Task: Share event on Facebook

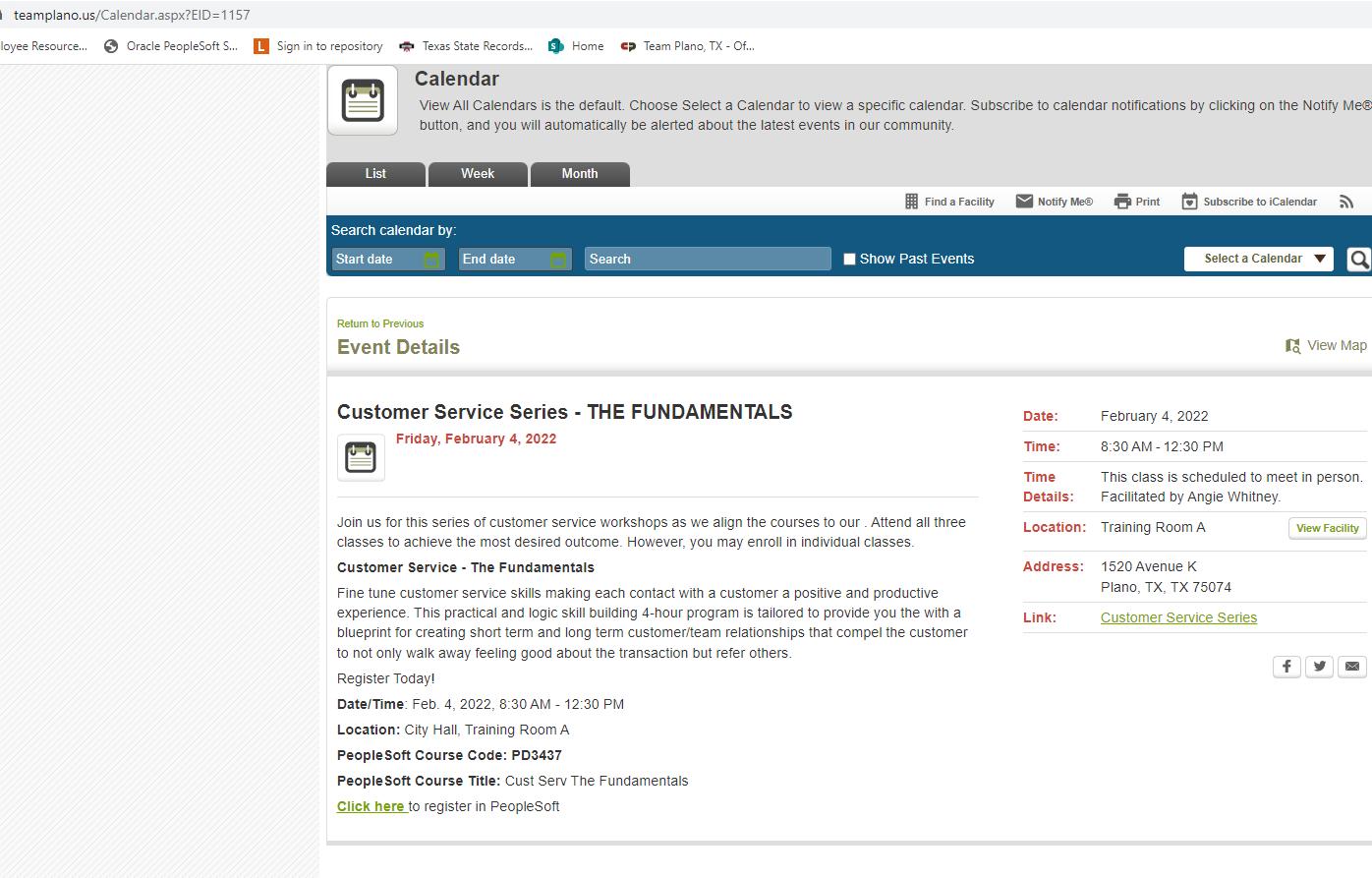Action: point(1286,666)
